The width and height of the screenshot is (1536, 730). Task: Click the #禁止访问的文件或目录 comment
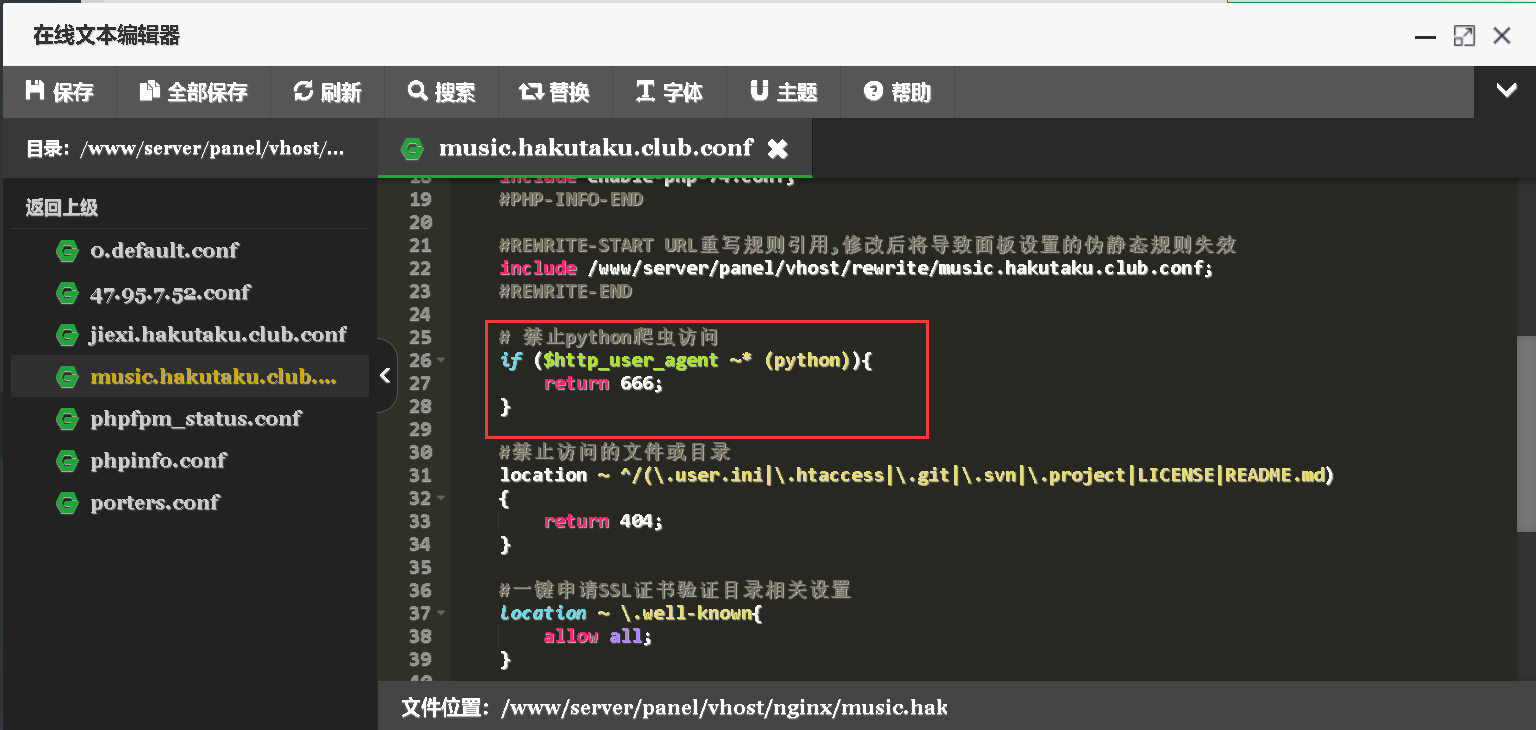point(615,452)
